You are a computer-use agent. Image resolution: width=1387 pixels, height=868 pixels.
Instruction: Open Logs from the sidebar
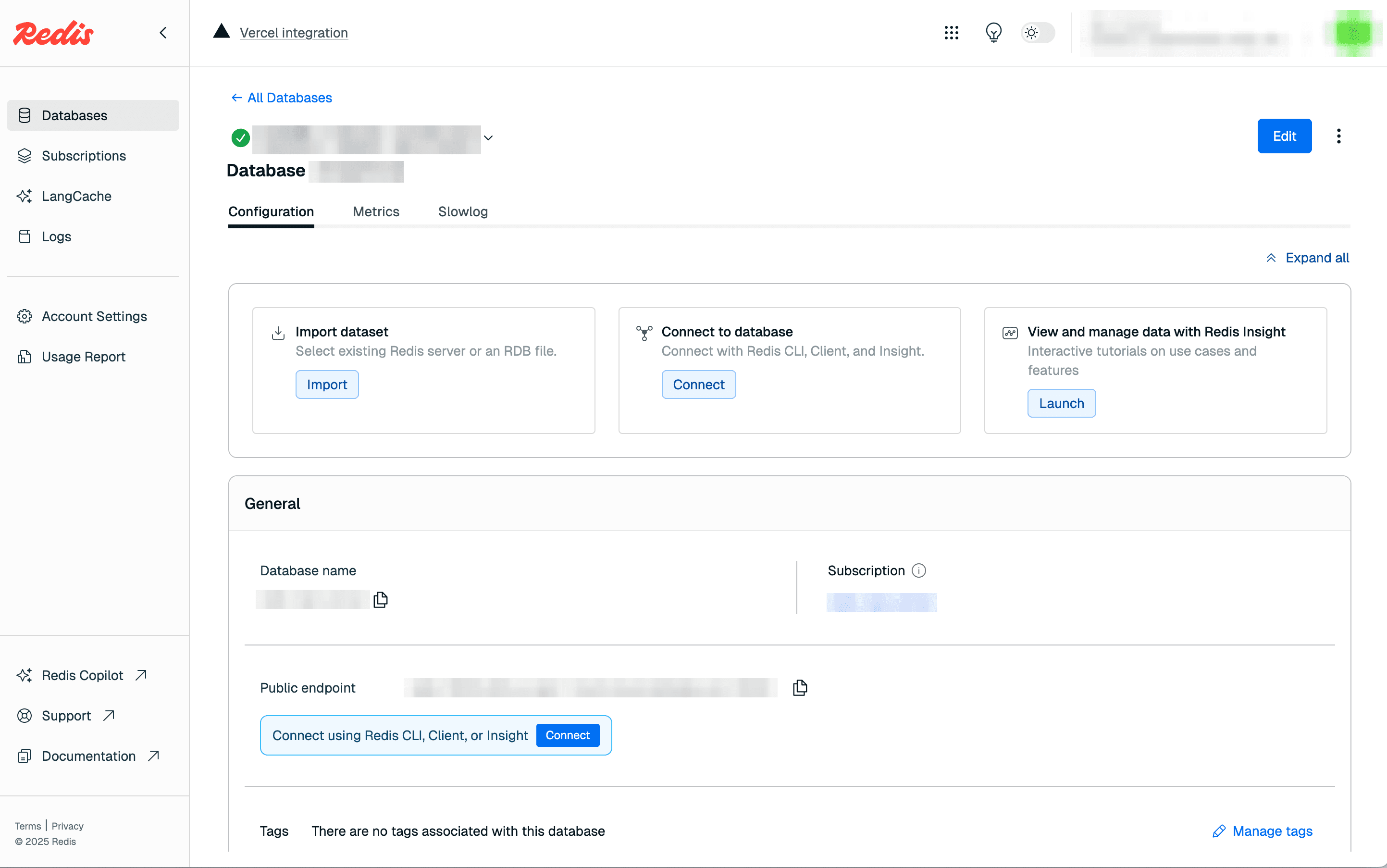pyautogui.click(x=56, y=236)
